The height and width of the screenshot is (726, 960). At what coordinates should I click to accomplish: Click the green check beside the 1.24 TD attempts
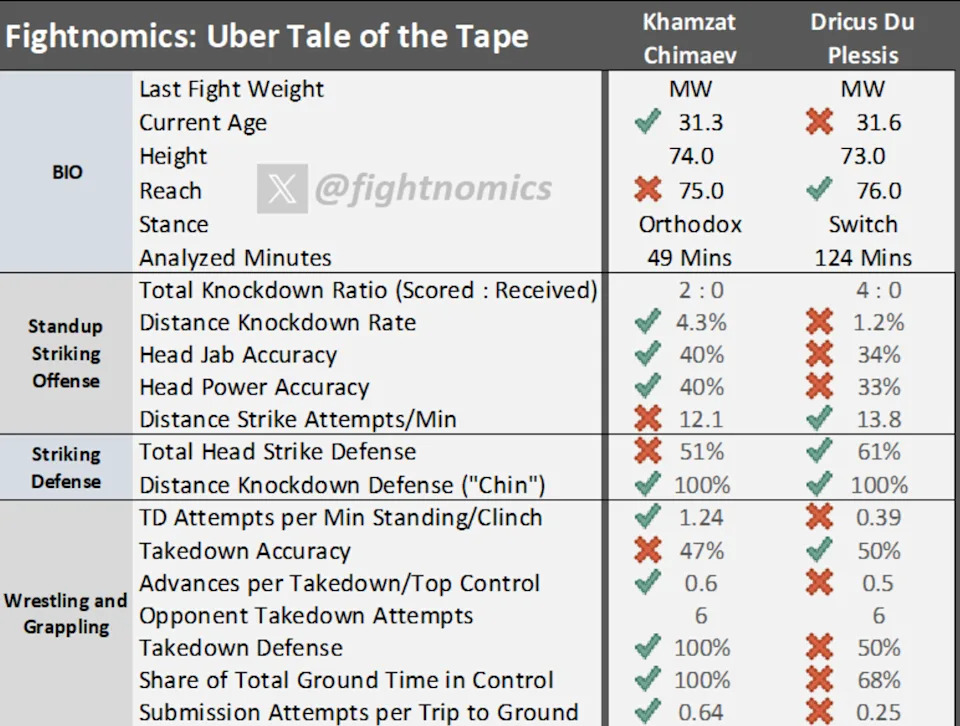[x=648, y=517]
